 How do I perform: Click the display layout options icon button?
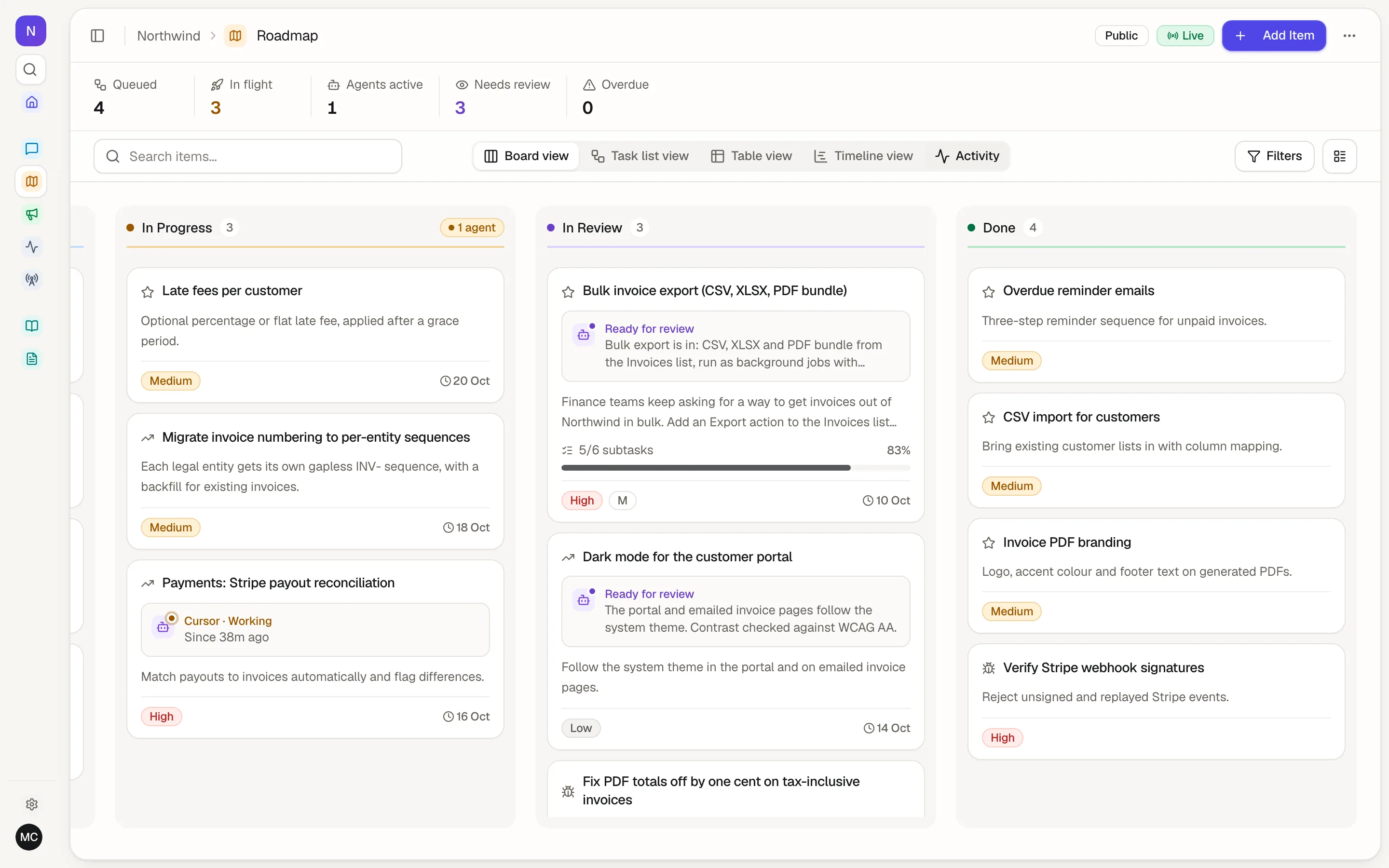coord(1340,156)
